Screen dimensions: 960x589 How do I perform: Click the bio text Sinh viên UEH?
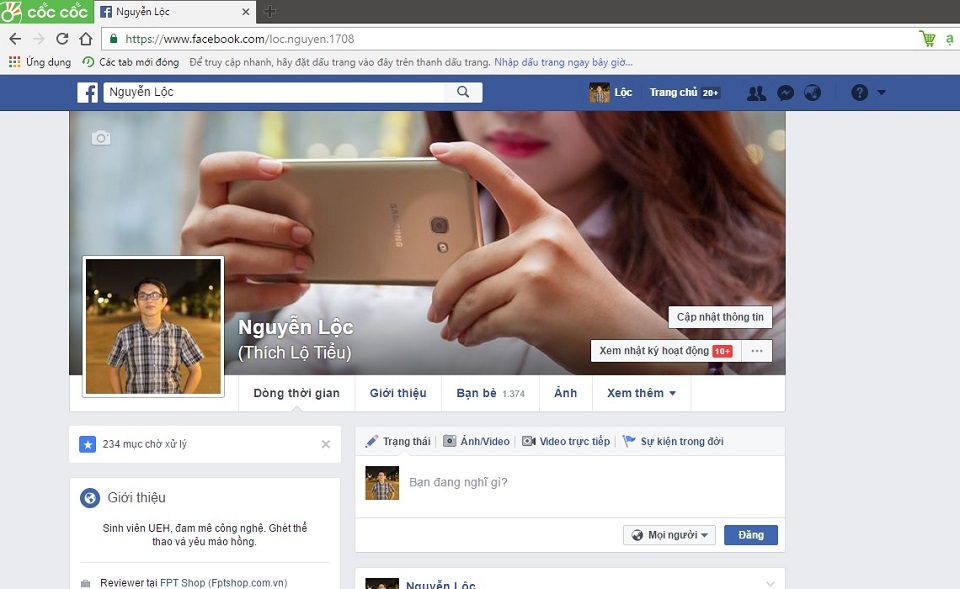(204, 535)
